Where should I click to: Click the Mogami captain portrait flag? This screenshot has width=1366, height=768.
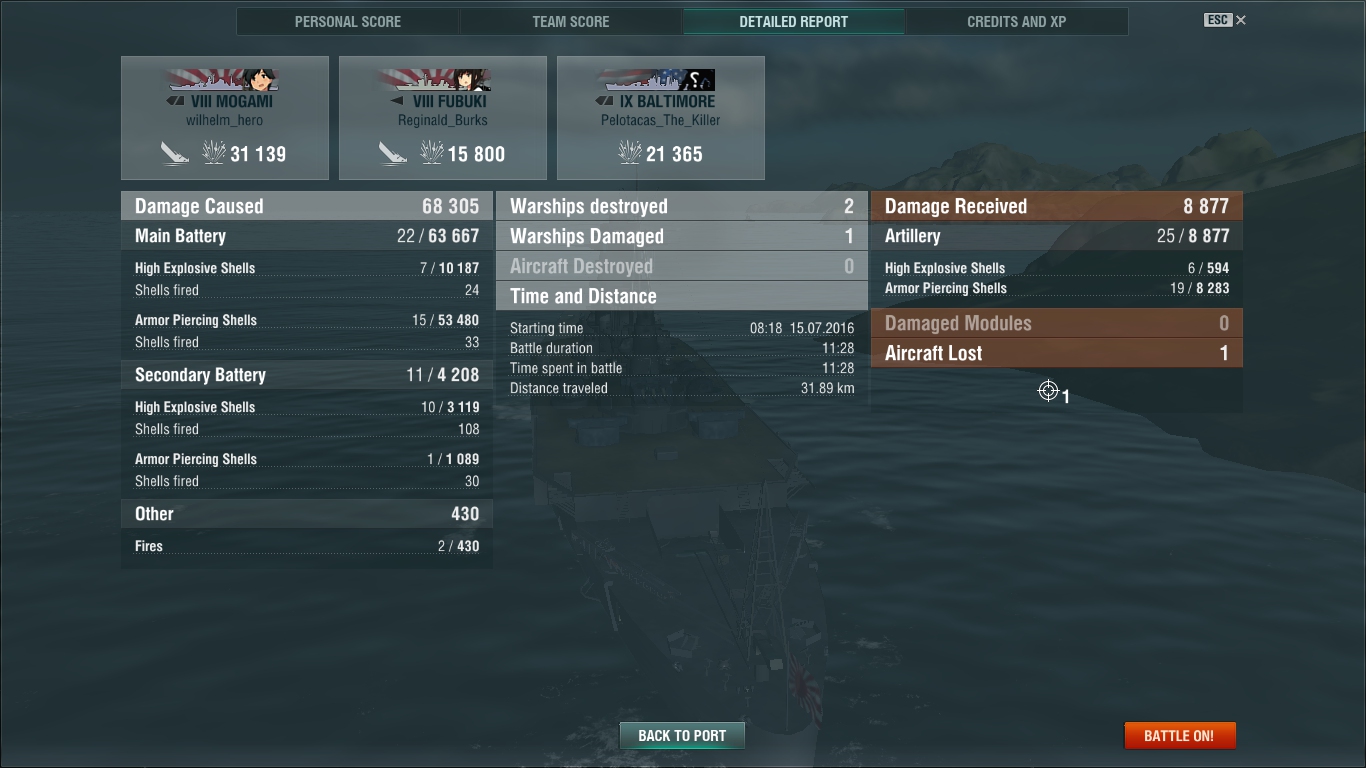click(224, 80)
